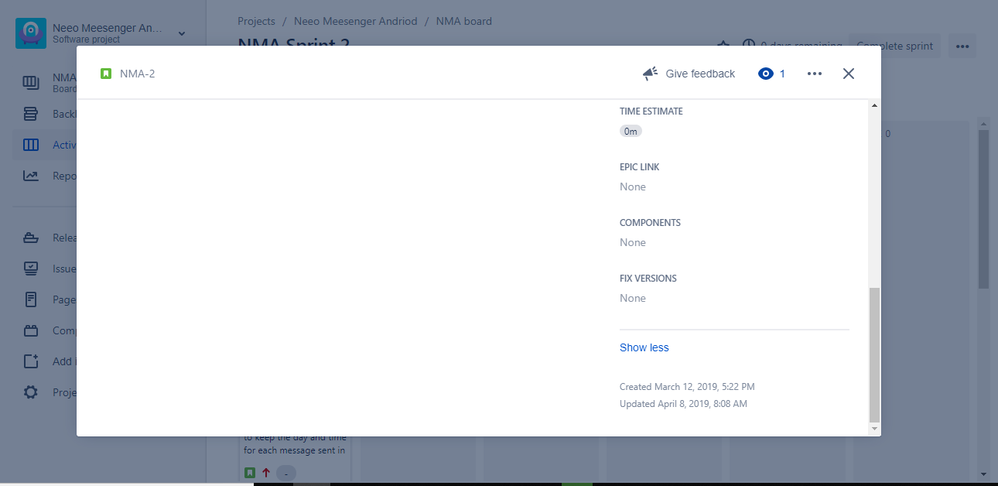Click the Show less link
The height and width of the screenshot is (486, 998).
(x=644, y=347)
